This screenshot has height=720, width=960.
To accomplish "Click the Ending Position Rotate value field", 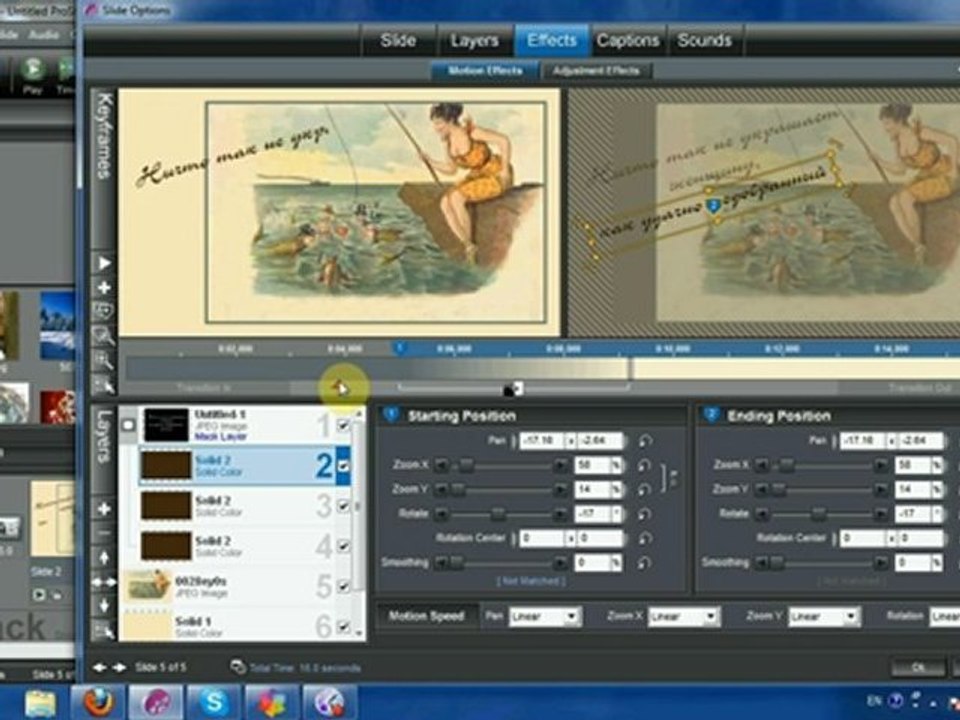I will (x=912, y=514).
